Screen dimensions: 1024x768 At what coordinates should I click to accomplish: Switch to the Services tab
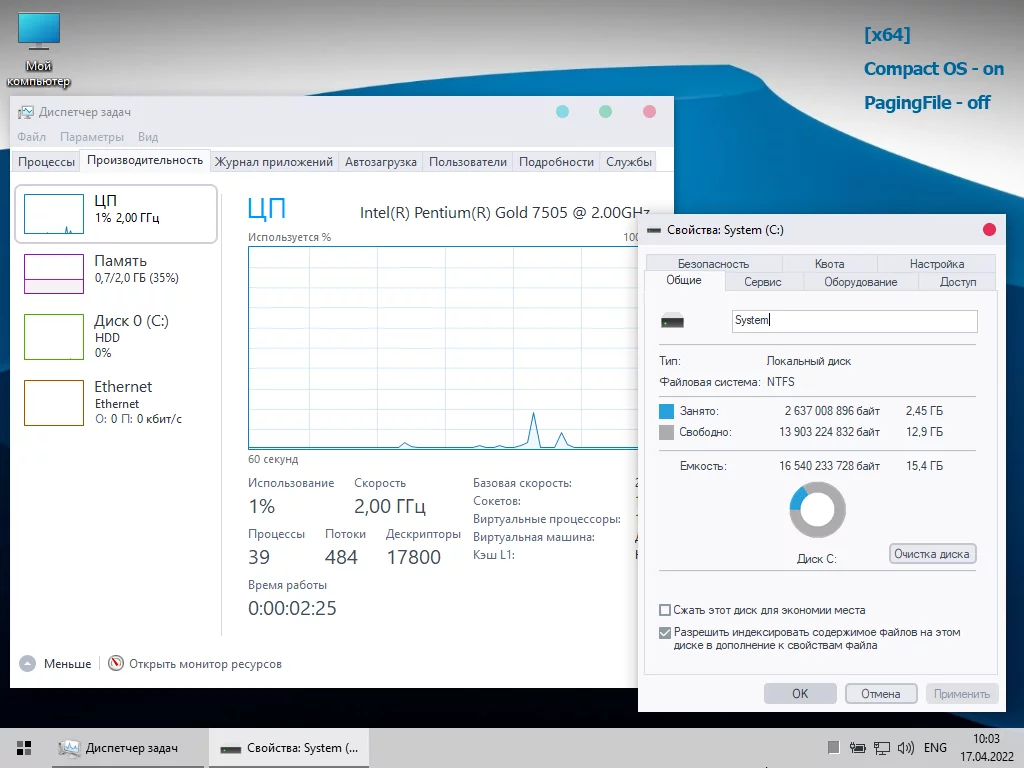point(629,162)
